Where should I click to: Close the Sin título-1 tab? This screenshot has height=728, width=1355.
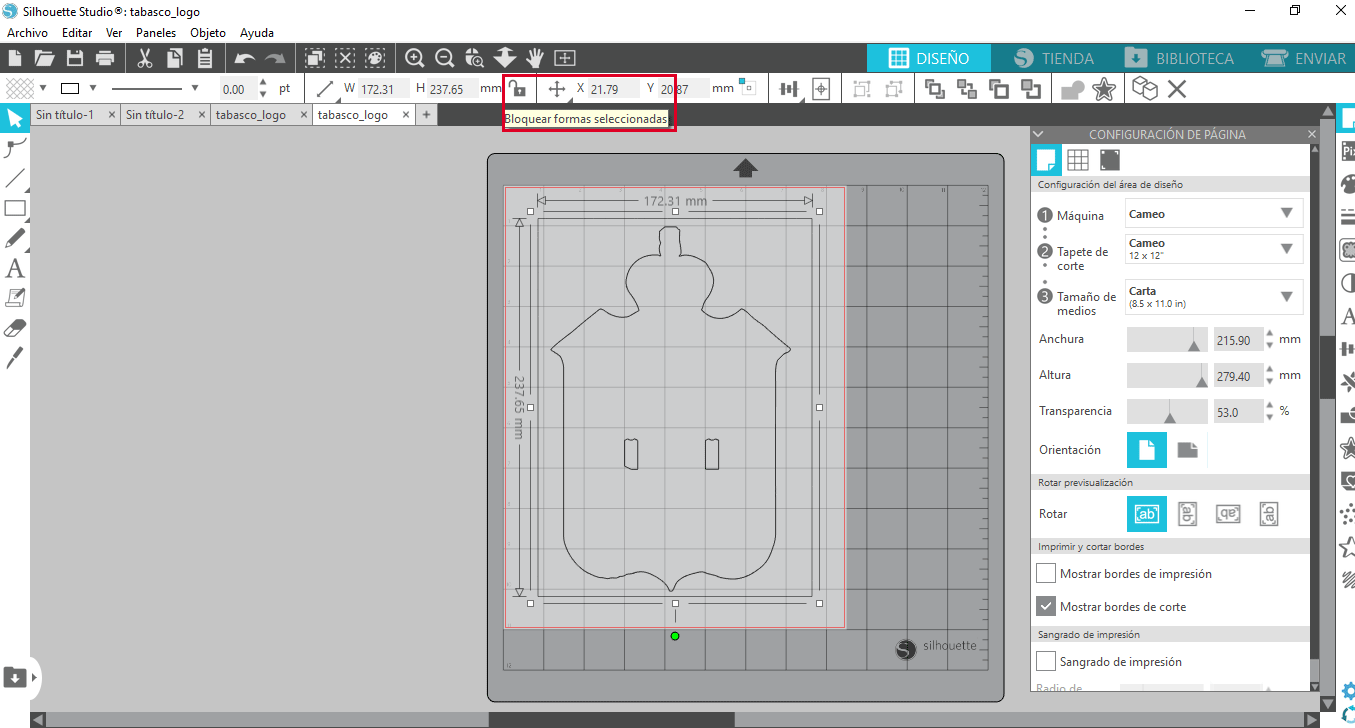112,115
